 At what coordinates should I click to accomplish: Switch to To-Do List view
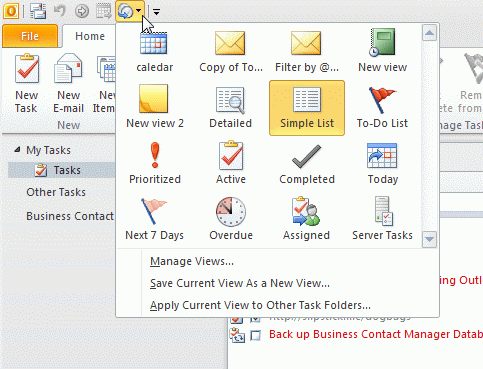click(382, 108)
